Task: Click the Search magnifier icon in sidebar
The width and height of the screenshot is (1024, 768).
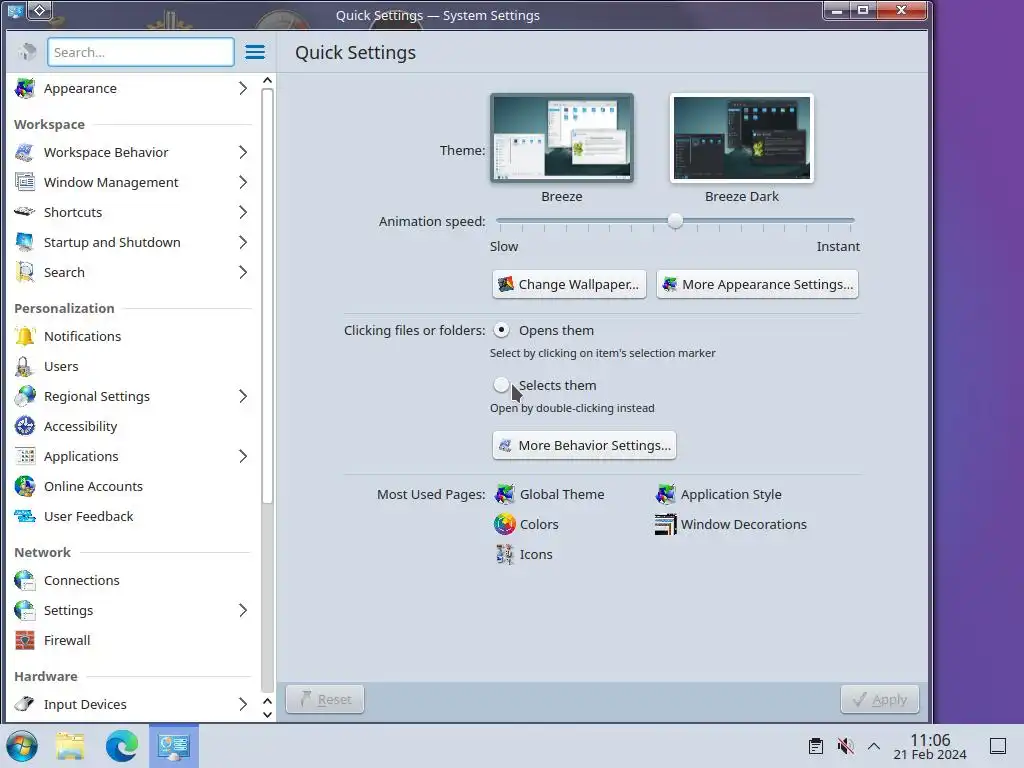Action: [x=25, y=272]
